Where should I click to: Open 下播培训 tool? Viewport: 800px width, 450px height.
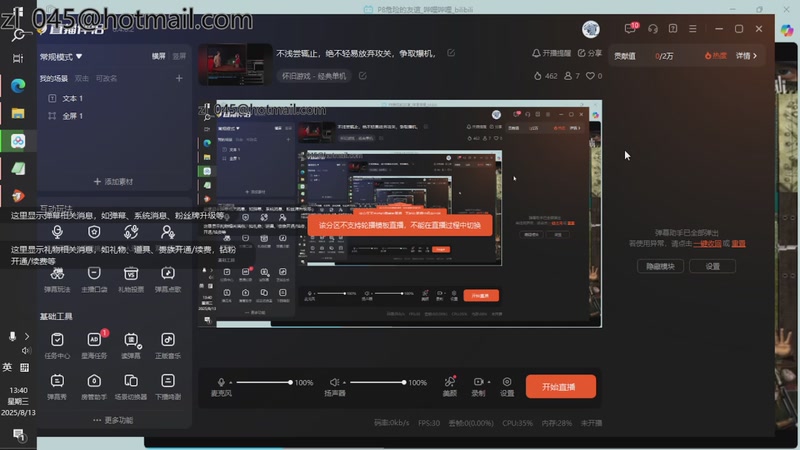pyautogui.click(x=168, y=386)
